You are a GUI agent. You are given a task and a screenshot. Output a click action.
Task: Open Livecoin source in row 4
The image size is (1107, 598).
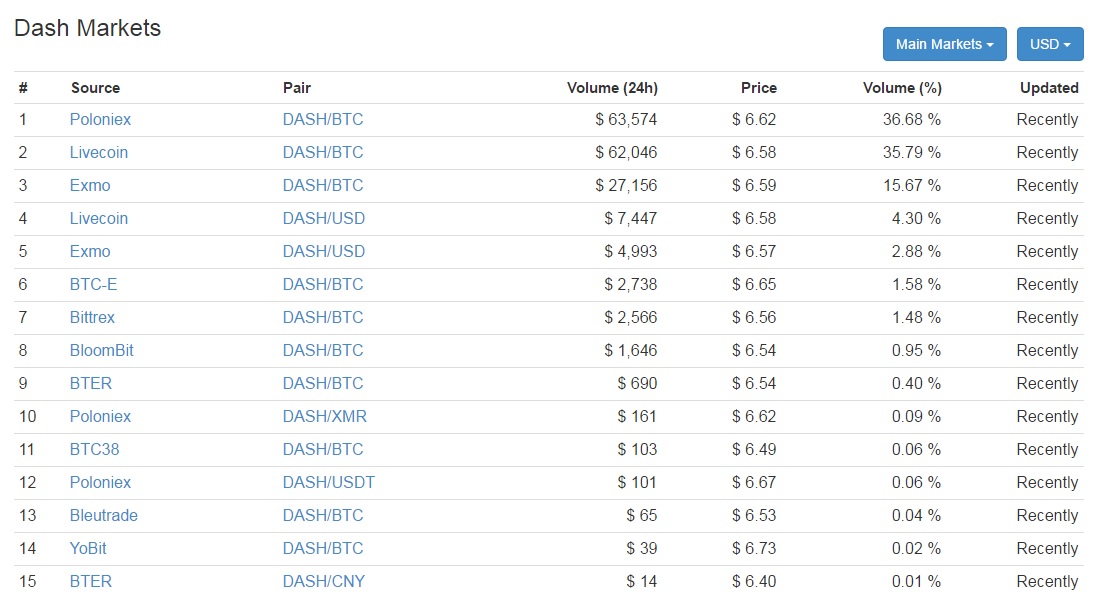(x=99, y=219)
